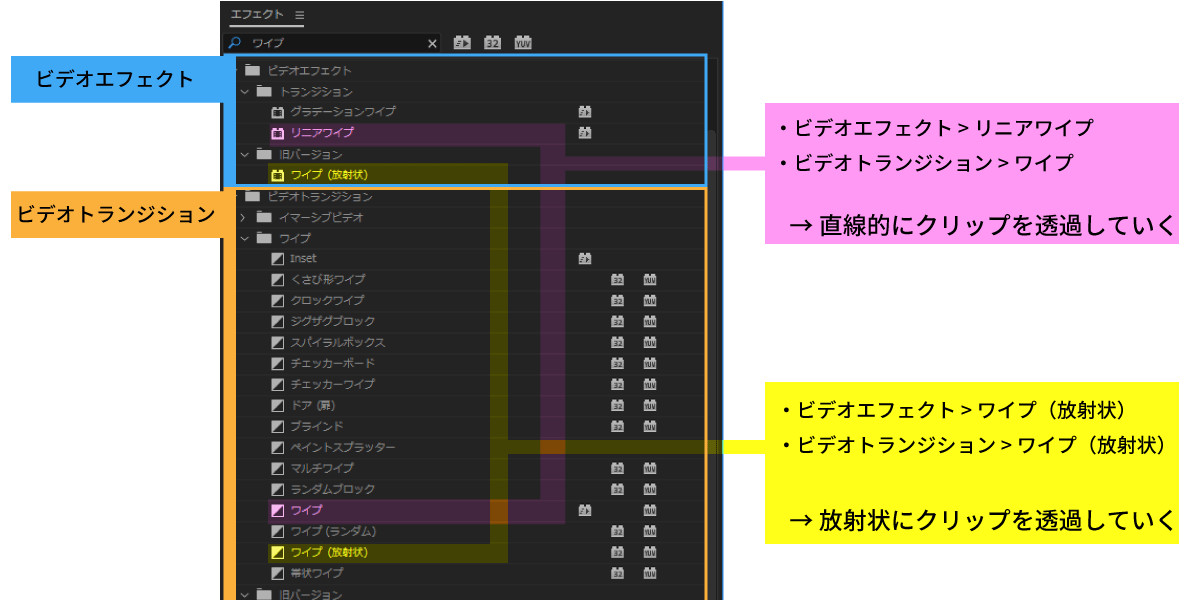Click the リニアワイプ effect icon
Image resolution: width=1200 pixels, height=600 pixels.
click(278, 133)
